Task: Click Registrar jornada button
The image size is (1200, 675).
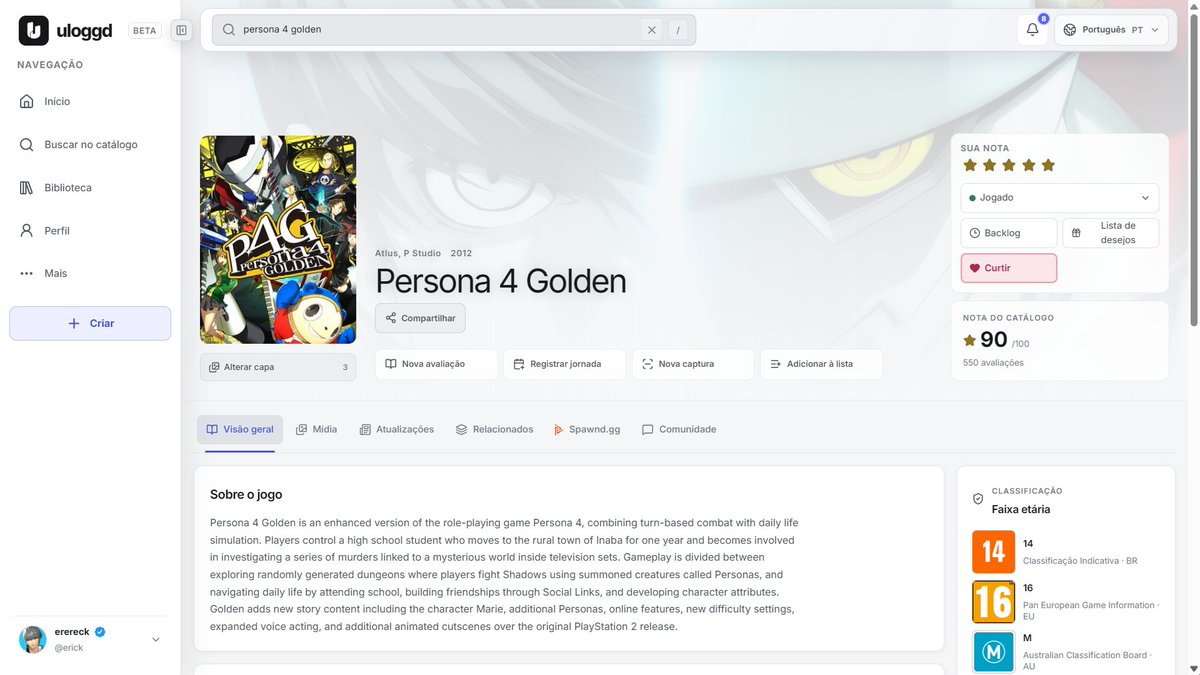Action: pos(565,364)
